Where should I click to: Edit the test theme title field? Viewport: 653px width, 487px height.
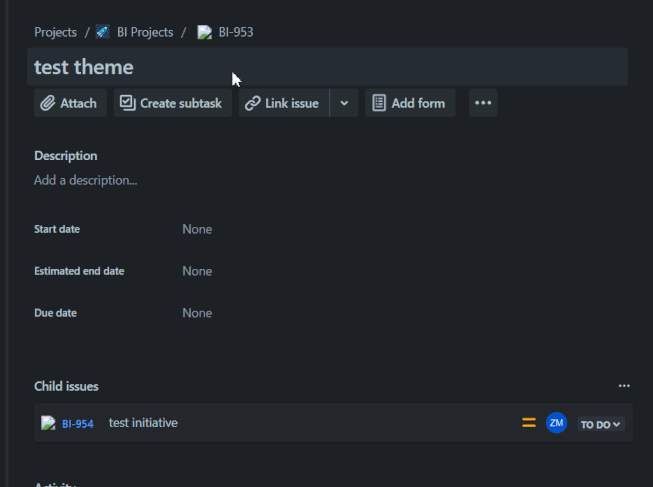pyautogui.click(x=327, y=67)
